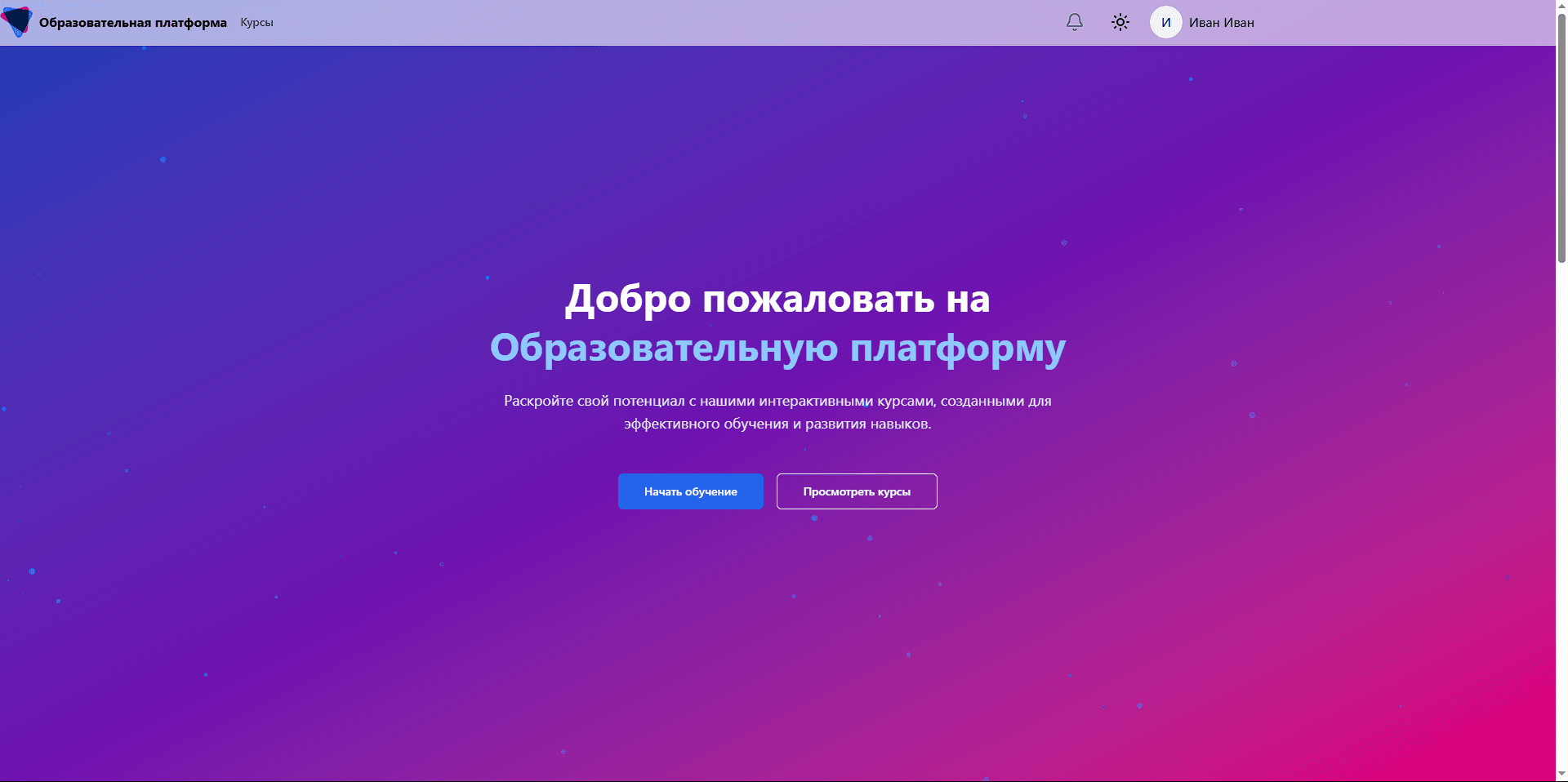Open the Курсы navigation item

(256, 22)
